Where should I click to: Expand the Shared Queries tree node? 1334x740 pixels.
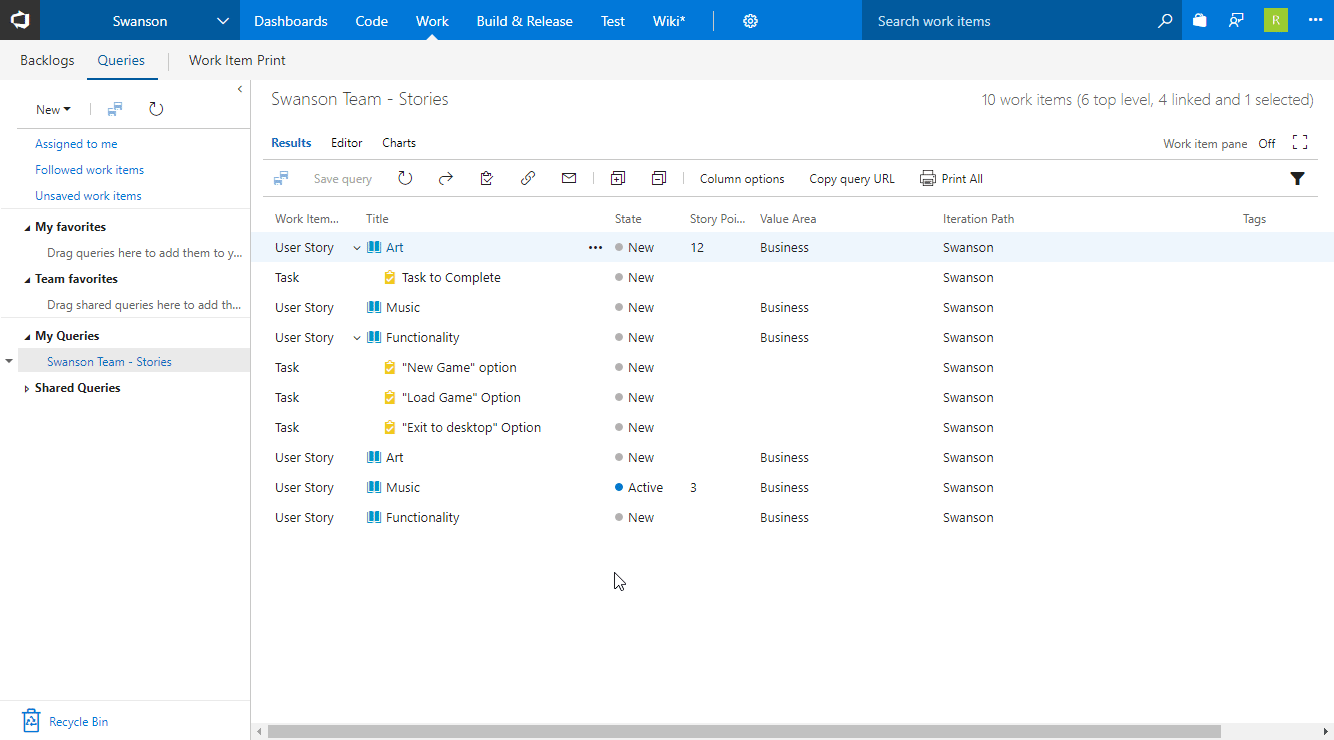[26, 387]
